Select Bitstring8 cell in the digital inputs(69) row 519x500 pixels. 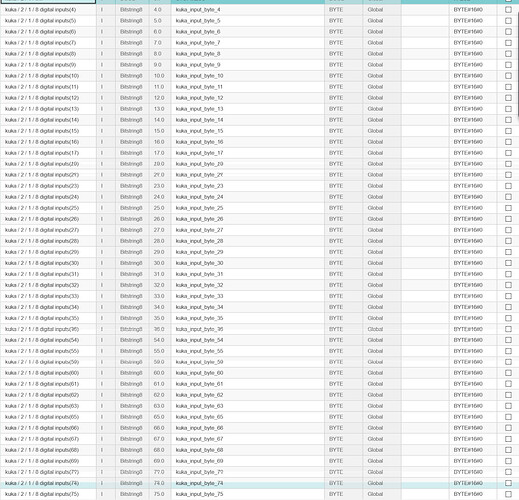(131, 461)
